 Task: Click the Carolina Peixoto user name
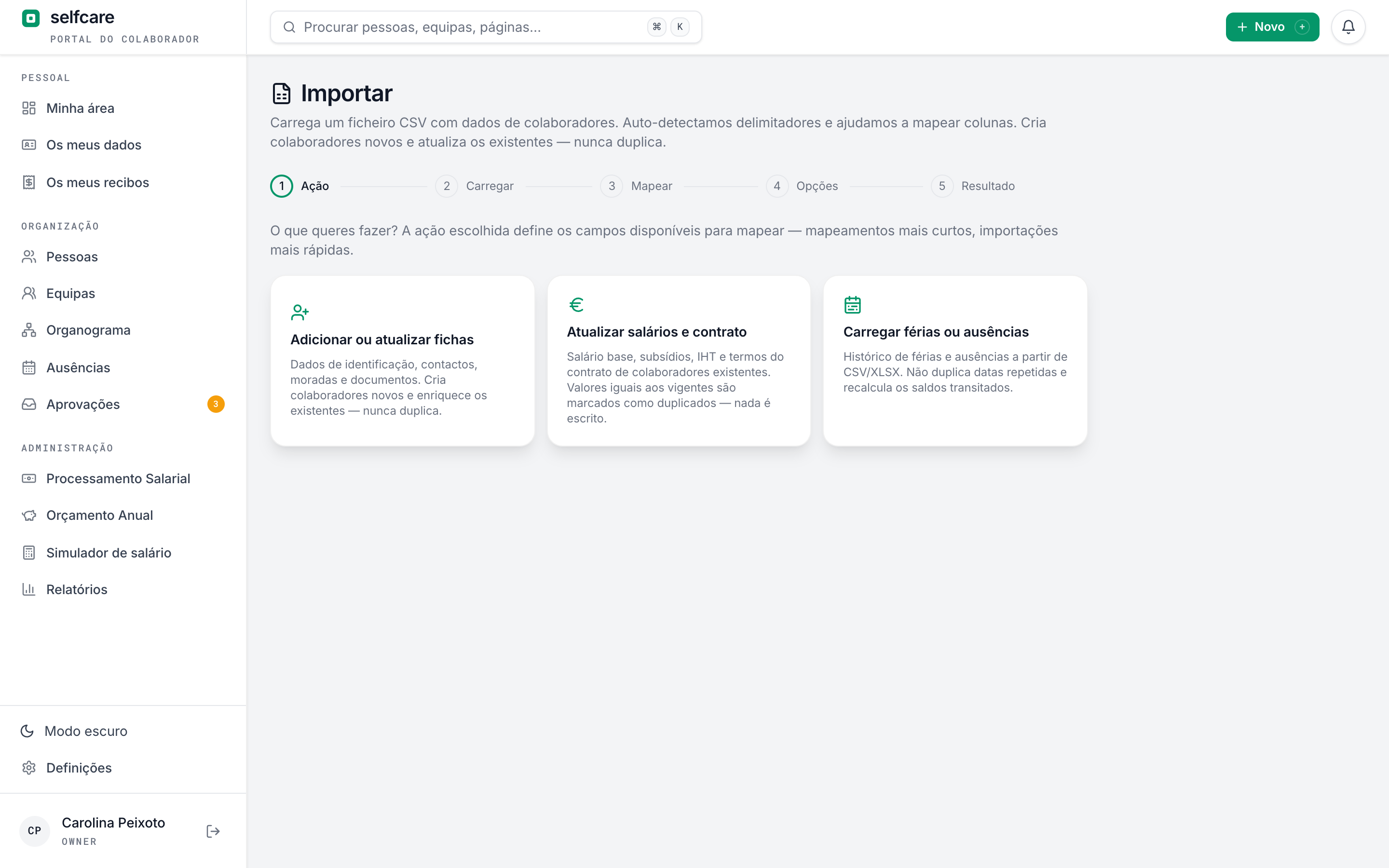(113, 823)
